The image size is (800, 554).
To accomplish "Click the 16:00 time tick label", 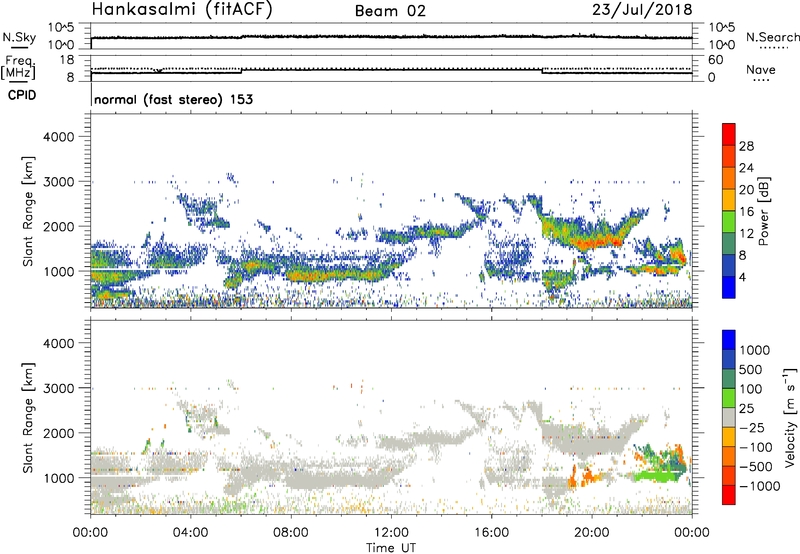I will point(491,533).
